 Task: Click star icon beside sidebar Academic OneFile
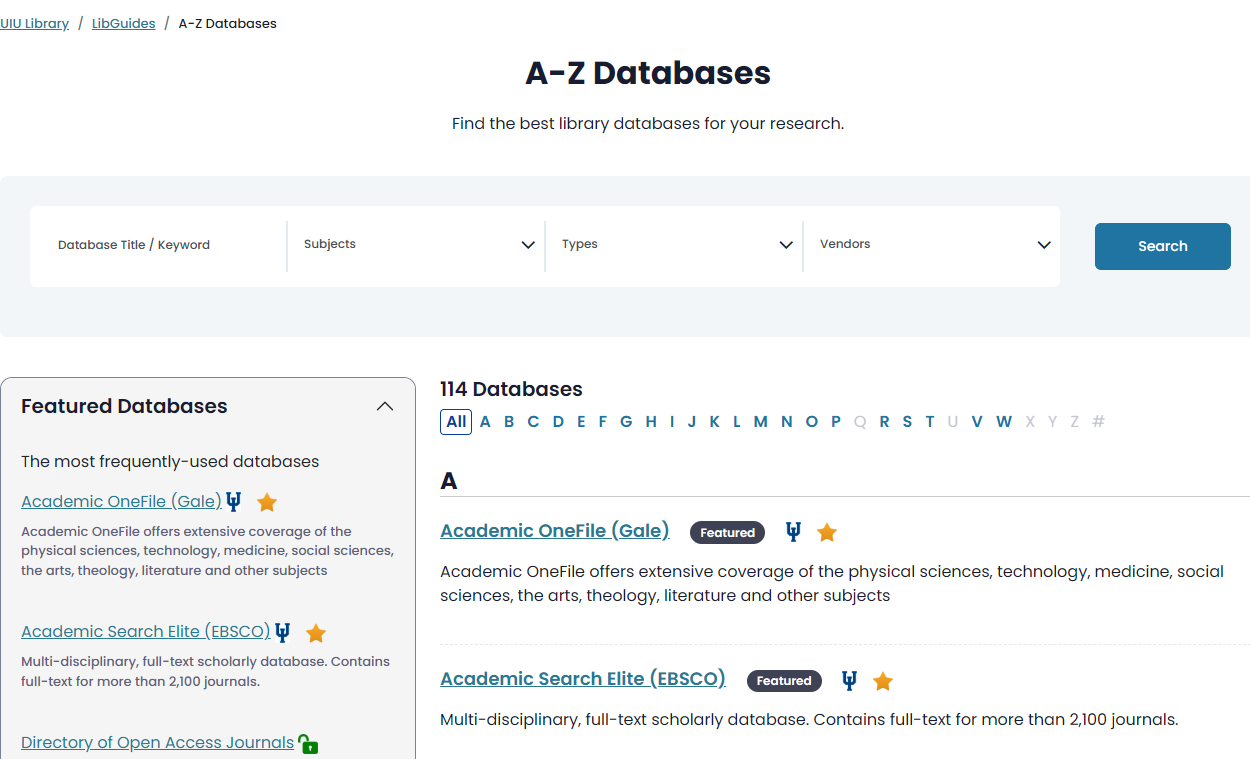click(x=267, y=502)
